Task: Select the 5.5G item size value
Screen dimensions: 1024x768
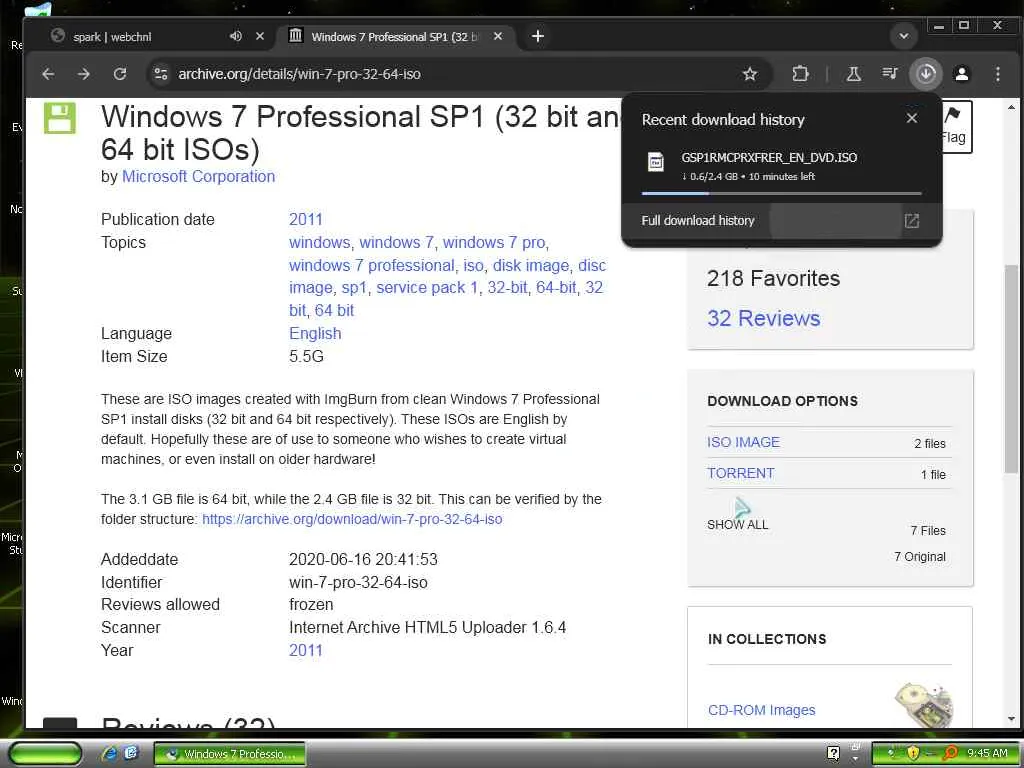Action: [x=306, y=357]
